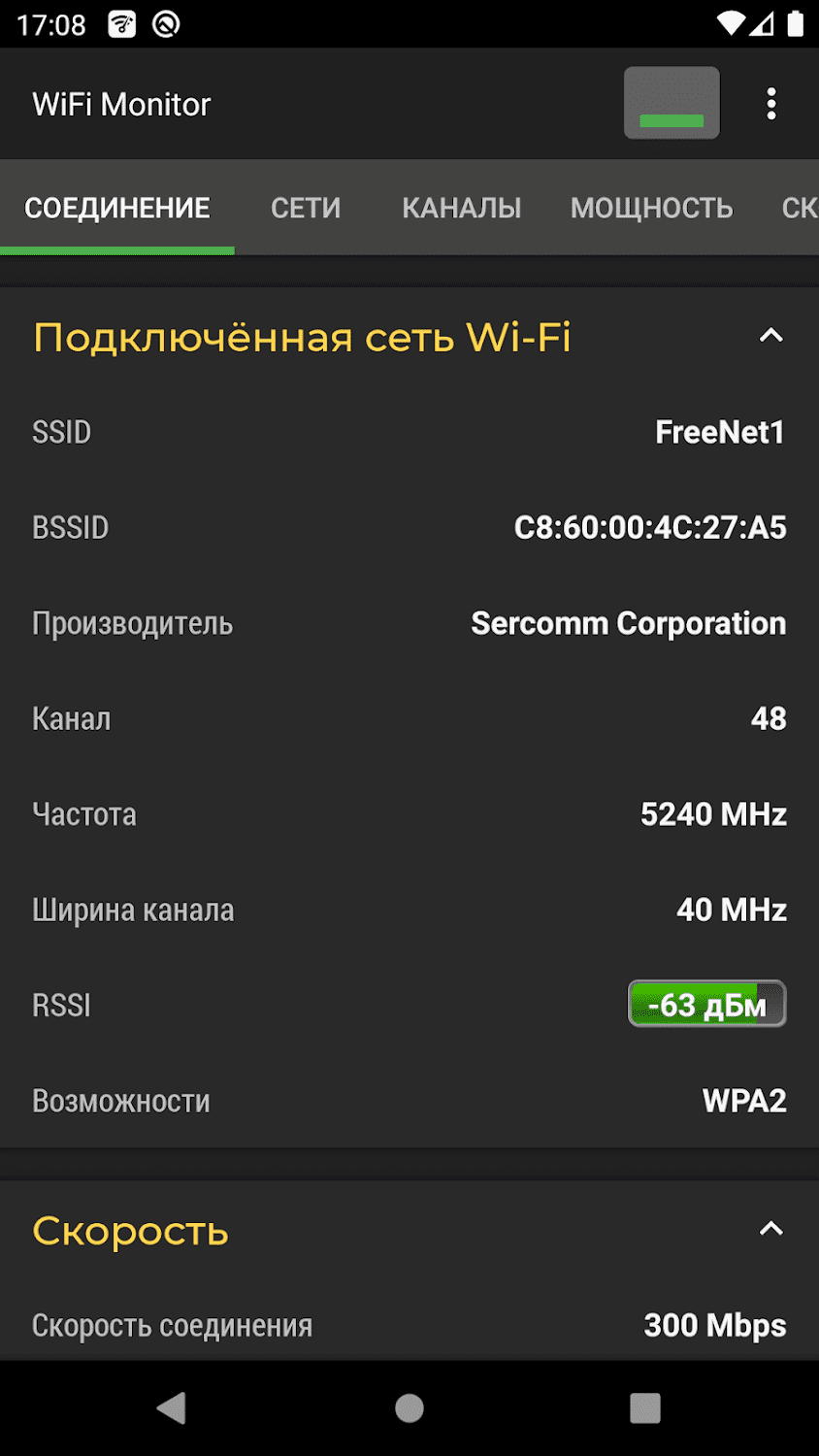The width and height of the screenshot is (819, 1456).
Task: Switch to the СЕТИ tab
Action: pyautogui.click(x=306, y=208)
